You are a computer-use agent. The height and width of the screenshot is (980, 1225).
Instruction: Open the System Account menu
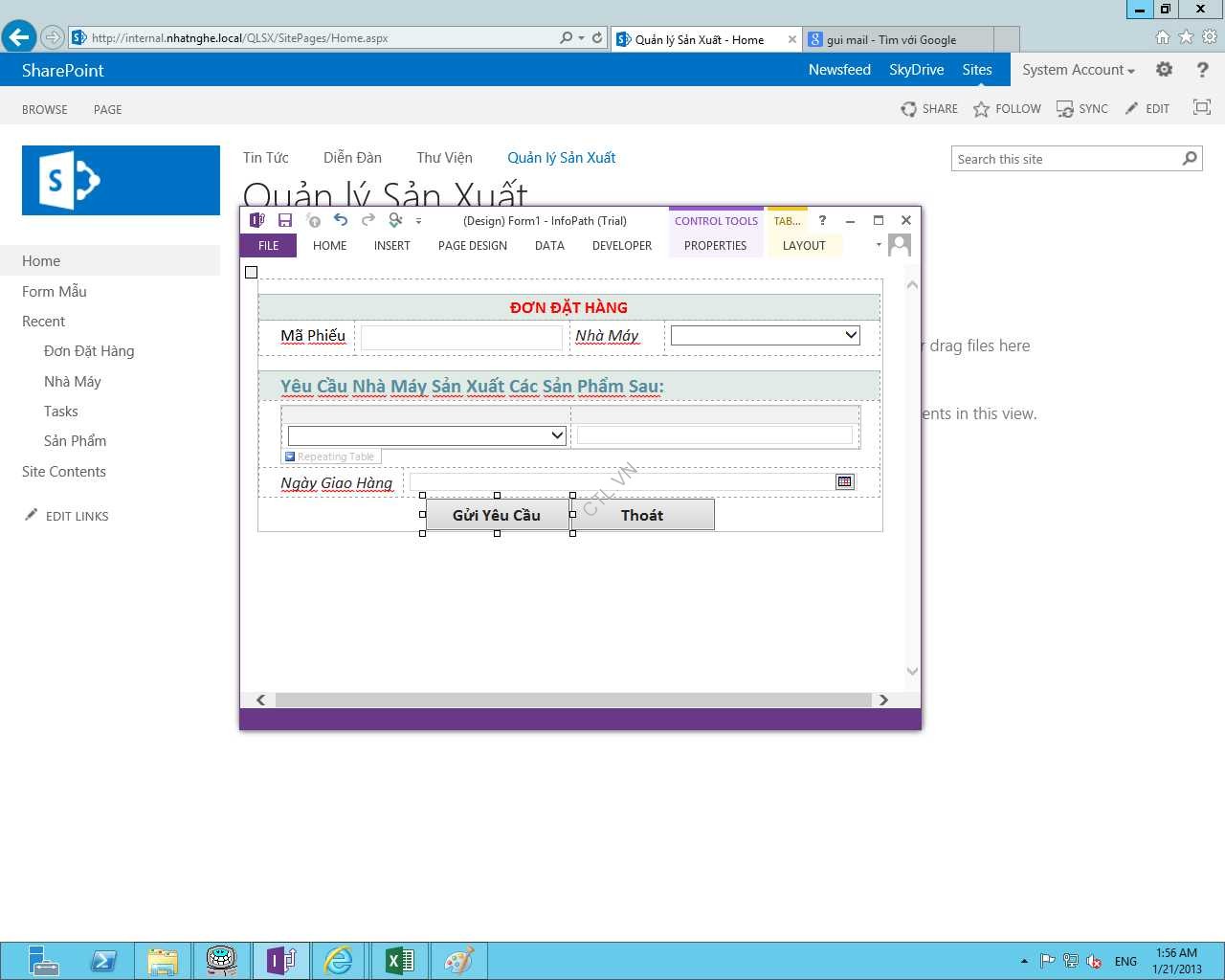1078,70
